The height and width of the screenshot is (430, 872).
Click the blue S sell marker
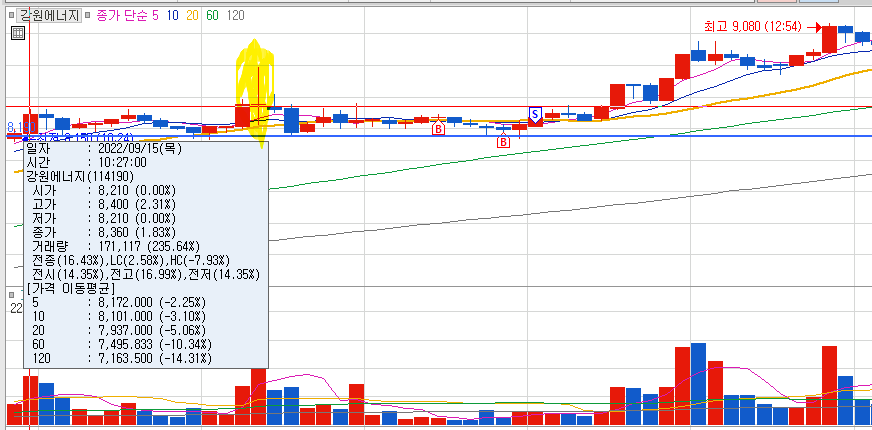535,115
